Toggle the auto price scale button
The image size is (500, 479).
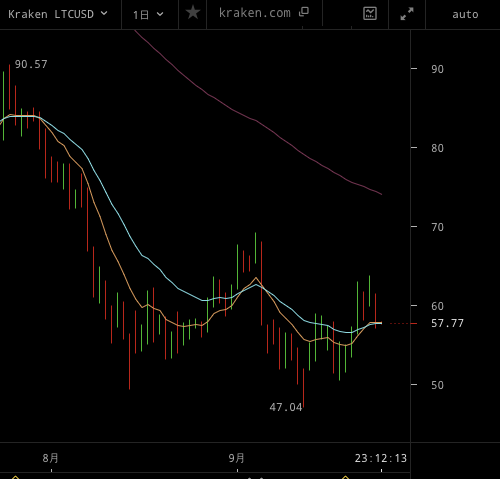(465, 15)
